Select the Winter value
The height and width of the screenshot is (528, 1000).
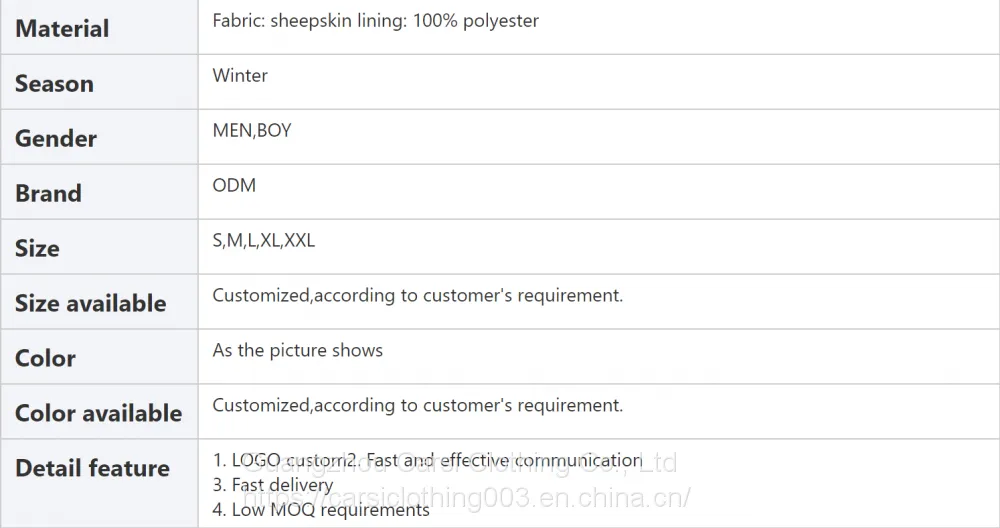pyautogui.click(x=240, y=76)
